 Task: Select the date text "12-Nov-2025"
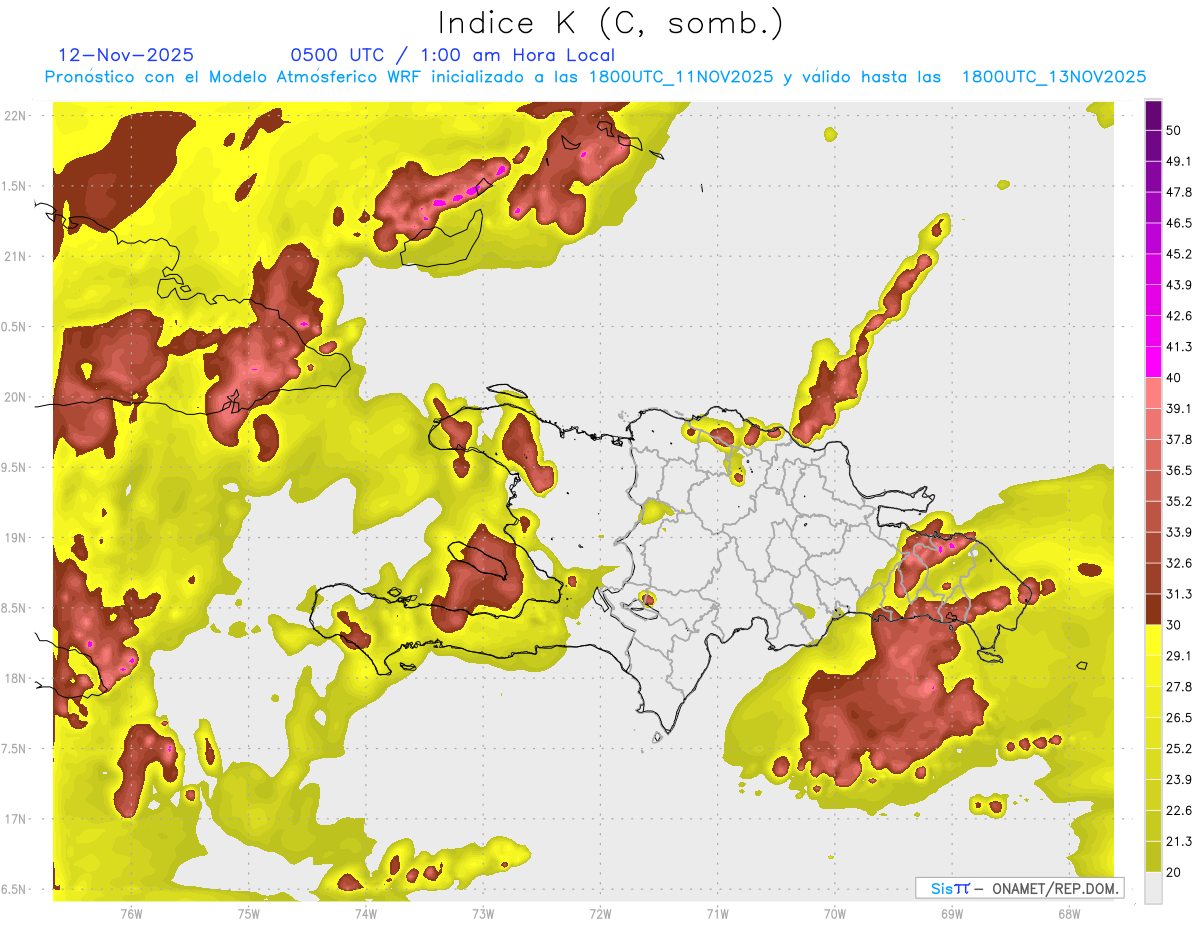(126, 55)
